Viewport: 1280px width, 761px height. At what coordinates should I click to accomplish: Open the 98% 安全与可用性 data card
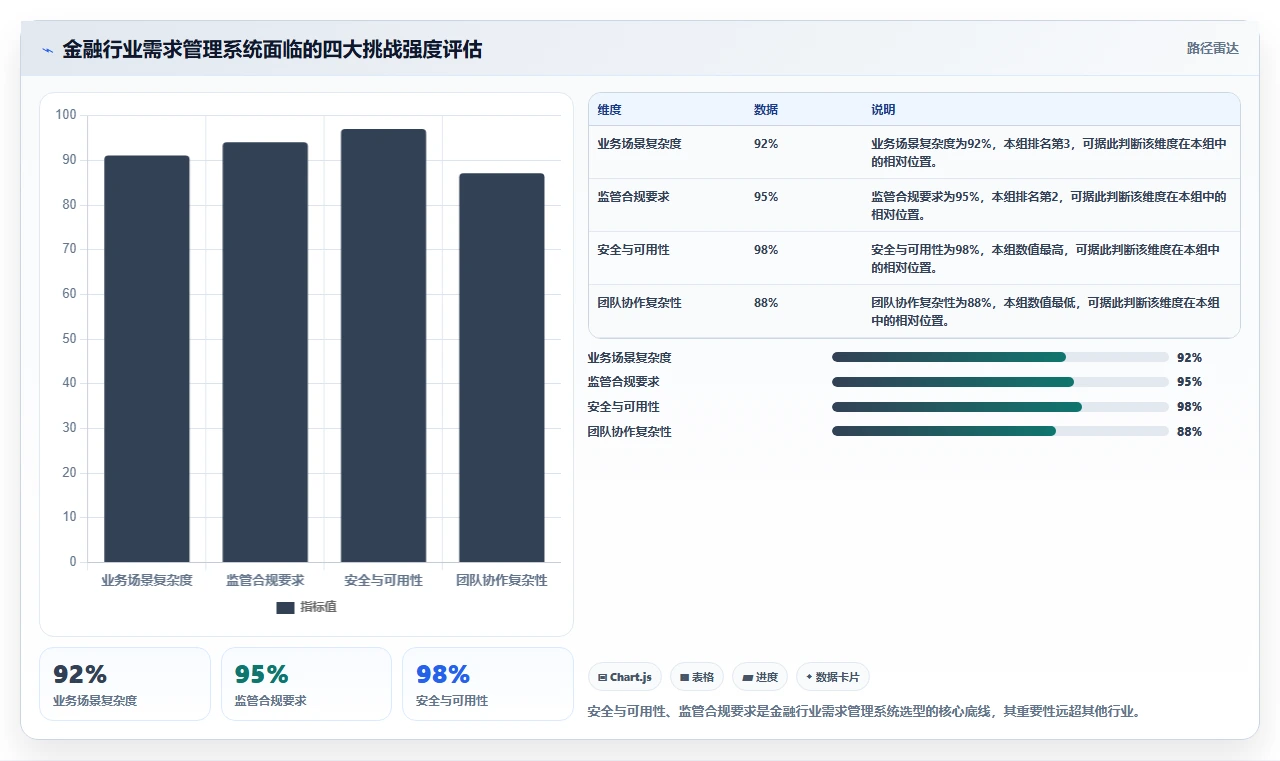[487, 684]
